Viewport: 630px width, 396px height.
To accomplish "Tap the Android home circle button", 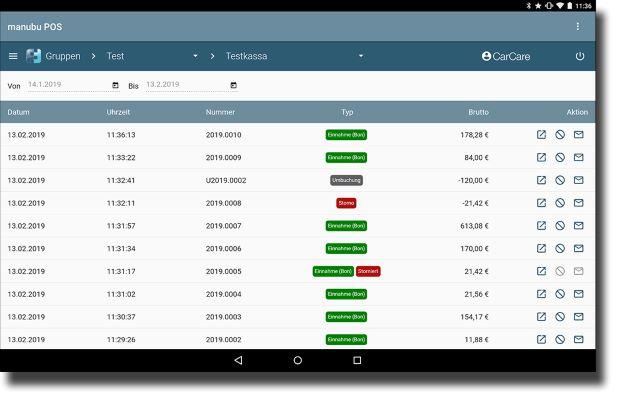I will [298, 360].
